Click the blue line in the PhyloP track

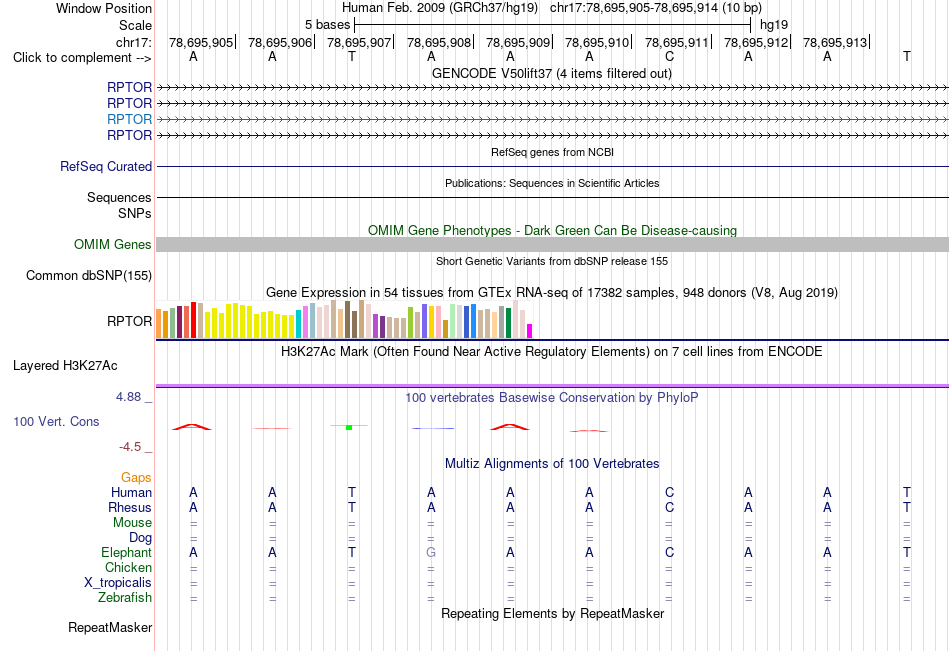(x=433, y=429)
